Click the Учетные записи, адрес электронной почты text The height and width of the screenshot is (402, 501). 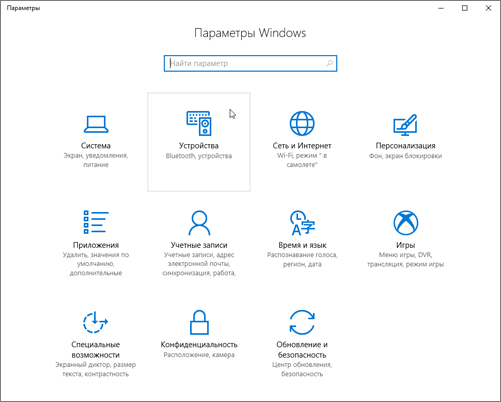point(199,264)
